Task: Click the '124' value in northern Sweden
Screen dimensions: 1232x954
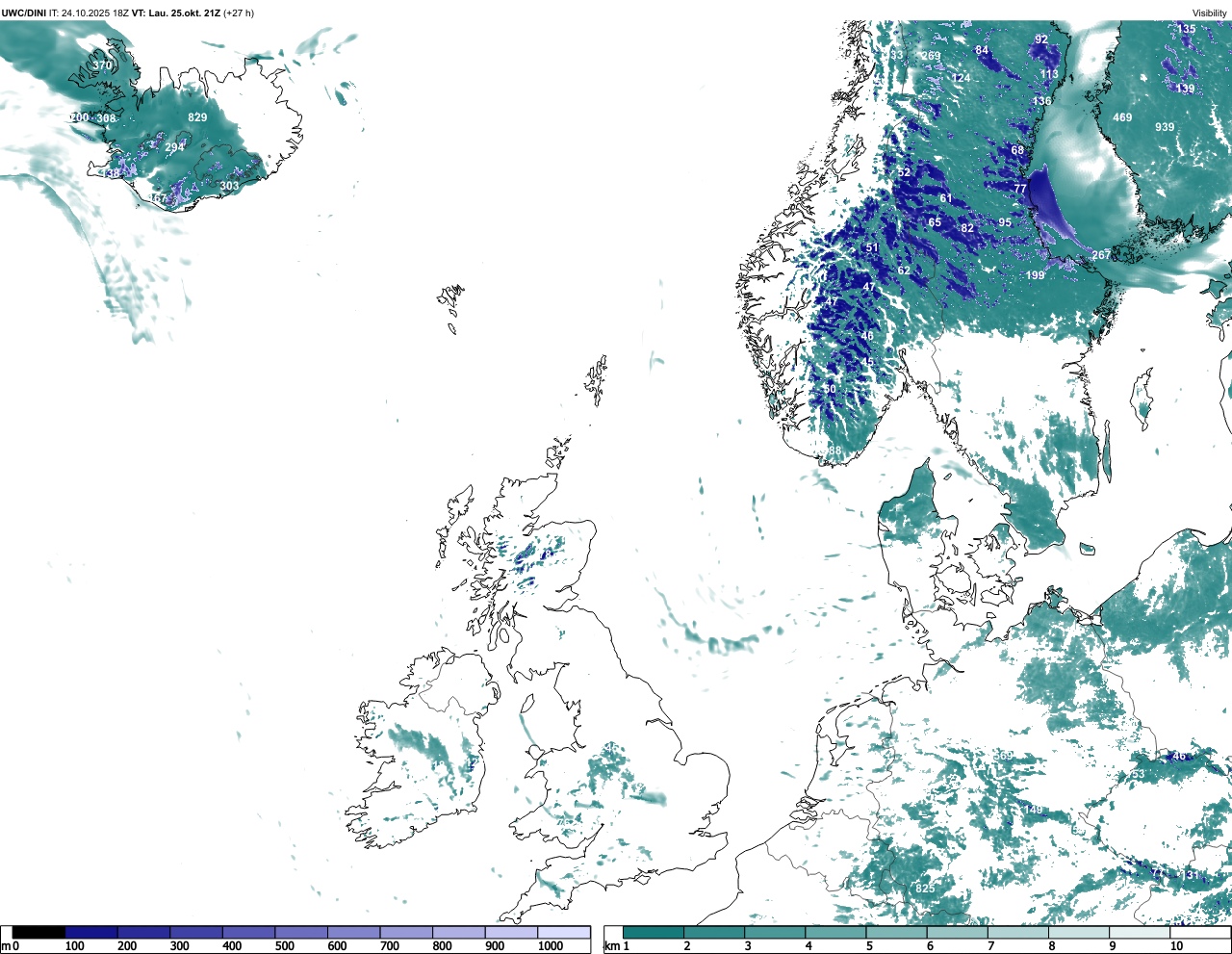Action: tap(961, 78)
